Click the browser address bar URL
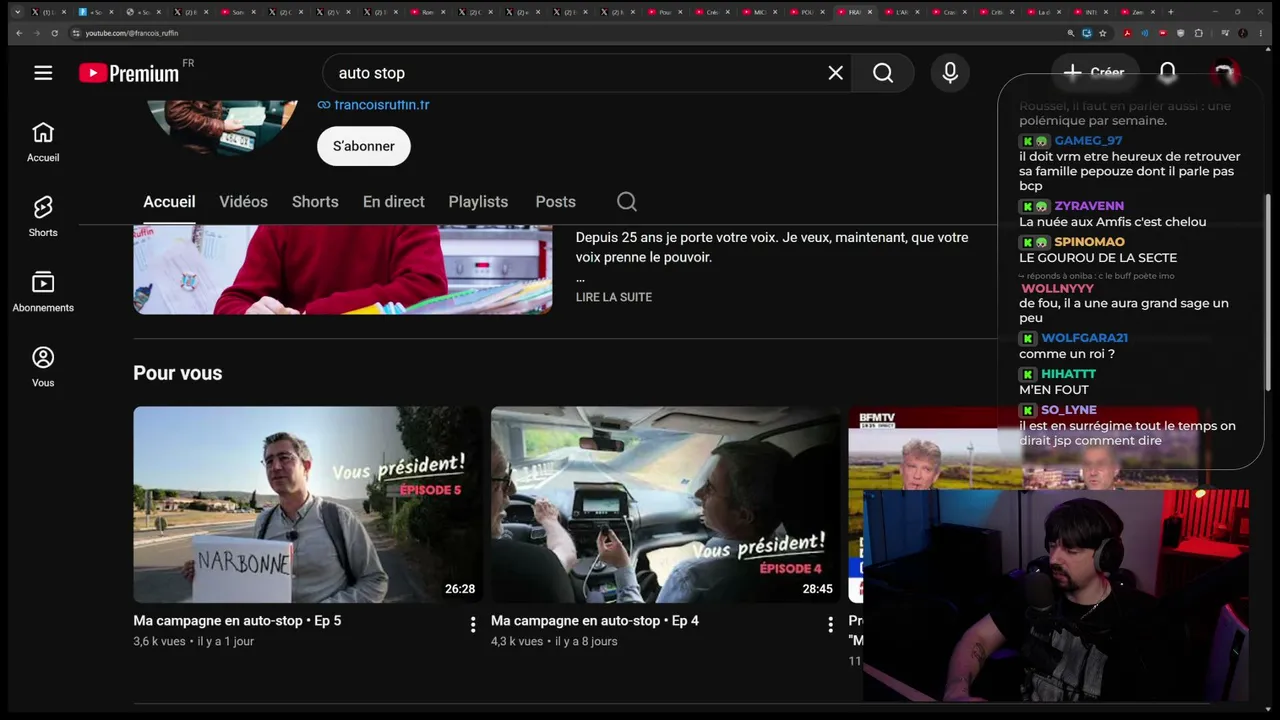 [132, 33]
